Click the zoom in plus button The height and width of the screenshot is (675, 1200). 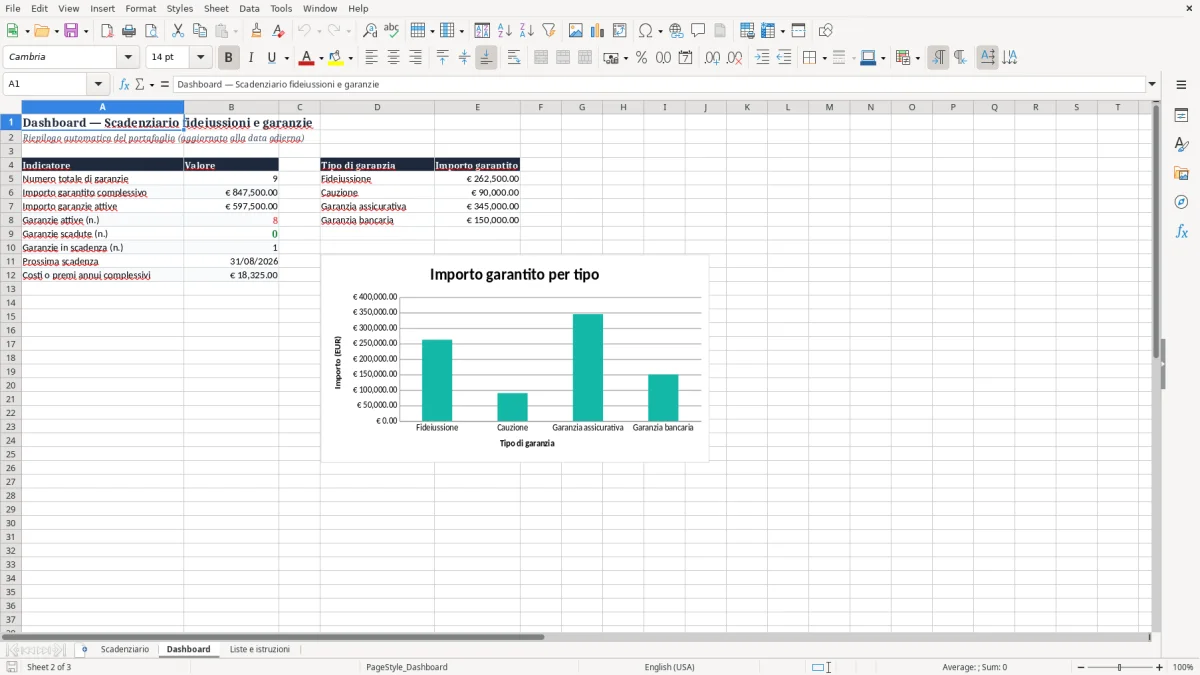pos(1160,667)
